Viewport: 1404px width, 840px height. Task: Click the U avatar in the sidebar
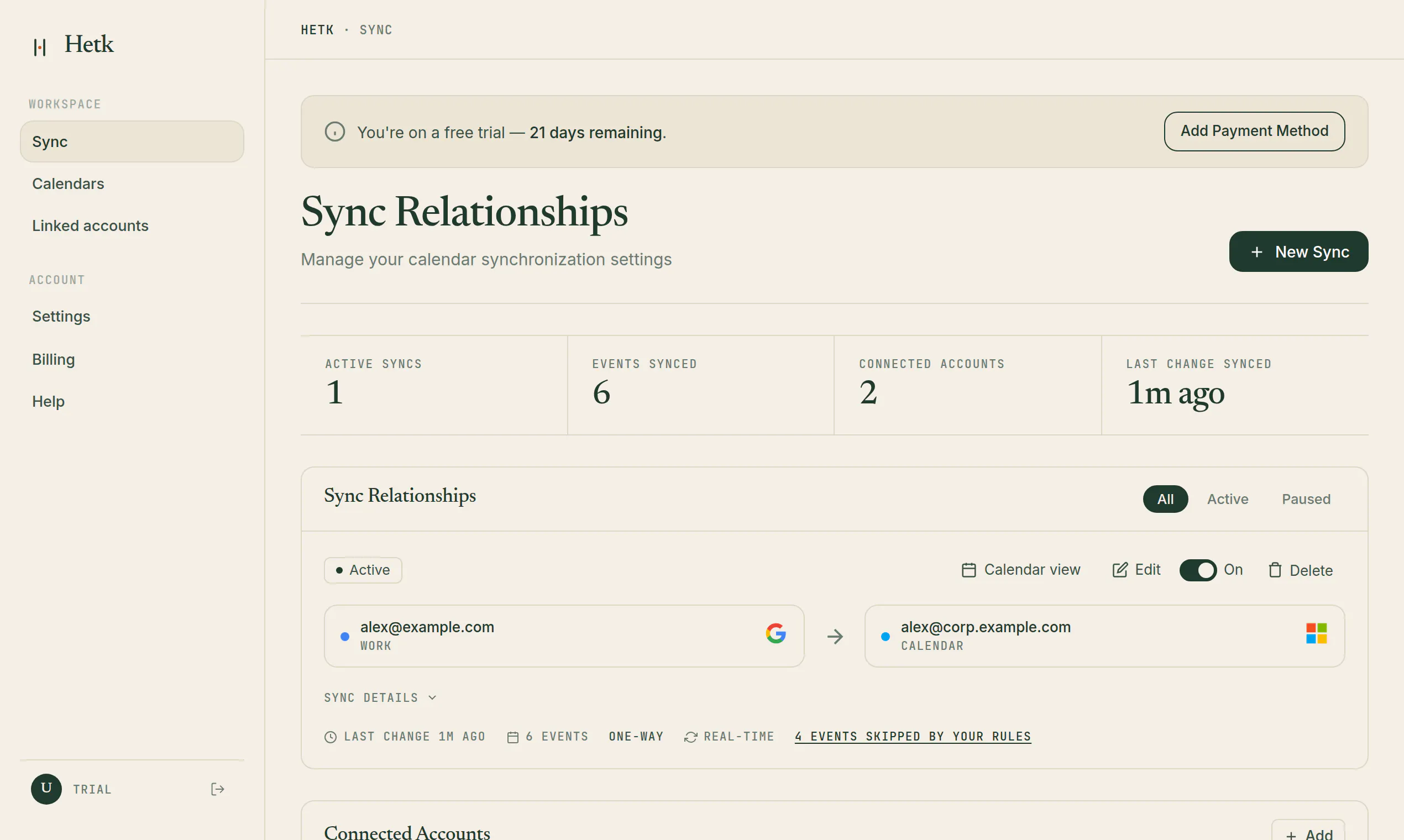click(x=46, y=789)
